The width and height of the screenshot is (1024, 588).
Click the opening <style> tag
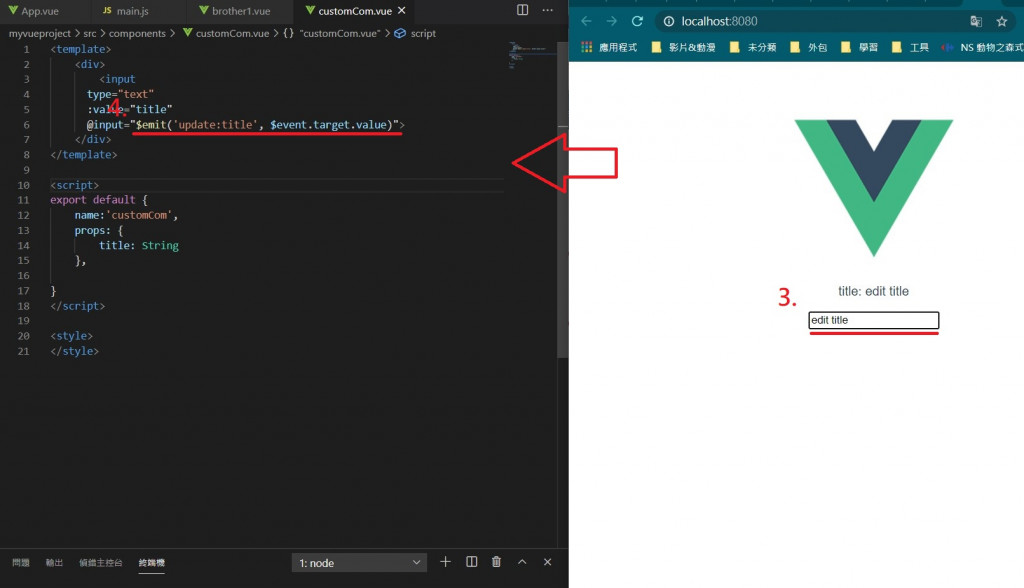tap(72, 336)
